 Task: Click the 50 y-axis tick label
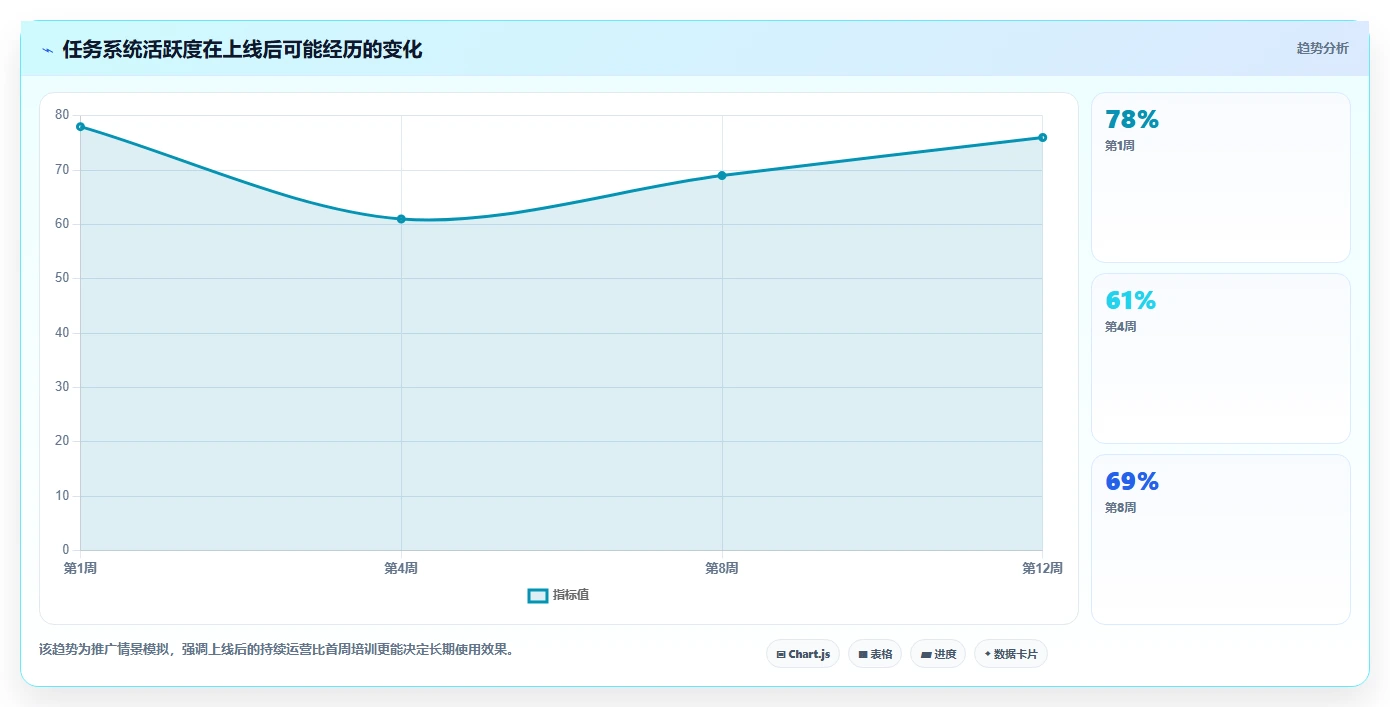62,278
